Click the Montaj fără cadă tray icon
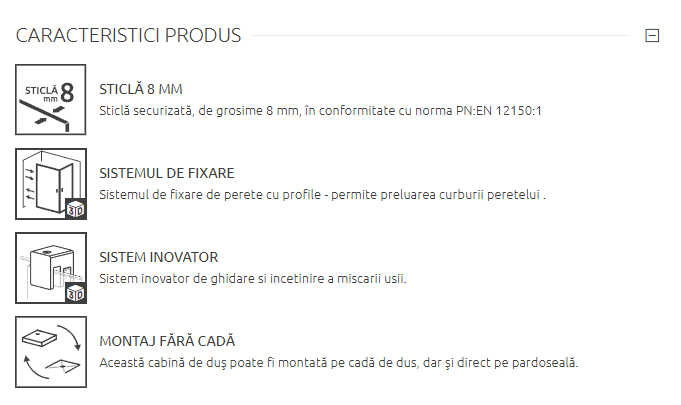This screenshot has height=405, width=681. 51,351
